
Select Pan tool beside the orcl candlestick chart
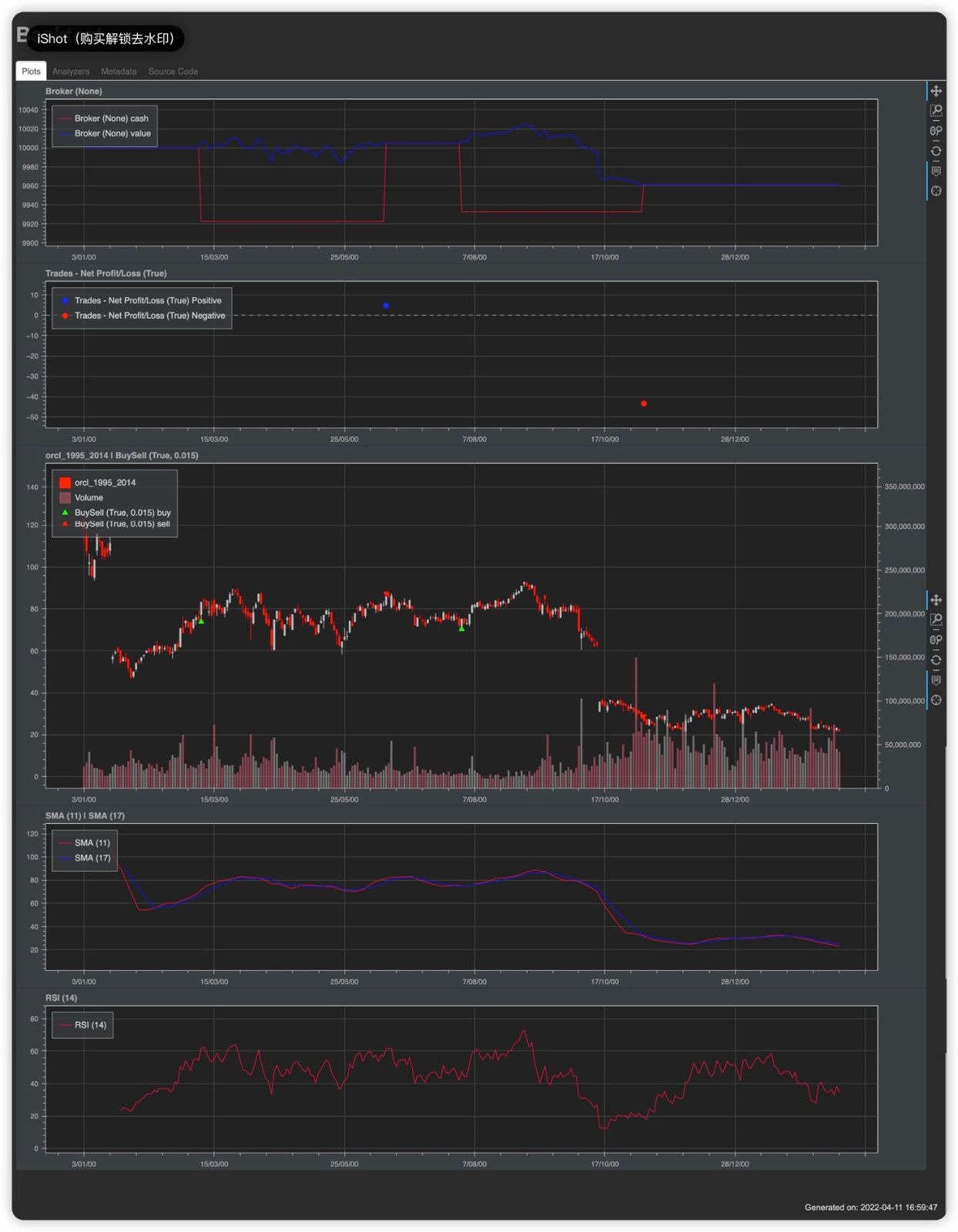[x=936, y=600]
